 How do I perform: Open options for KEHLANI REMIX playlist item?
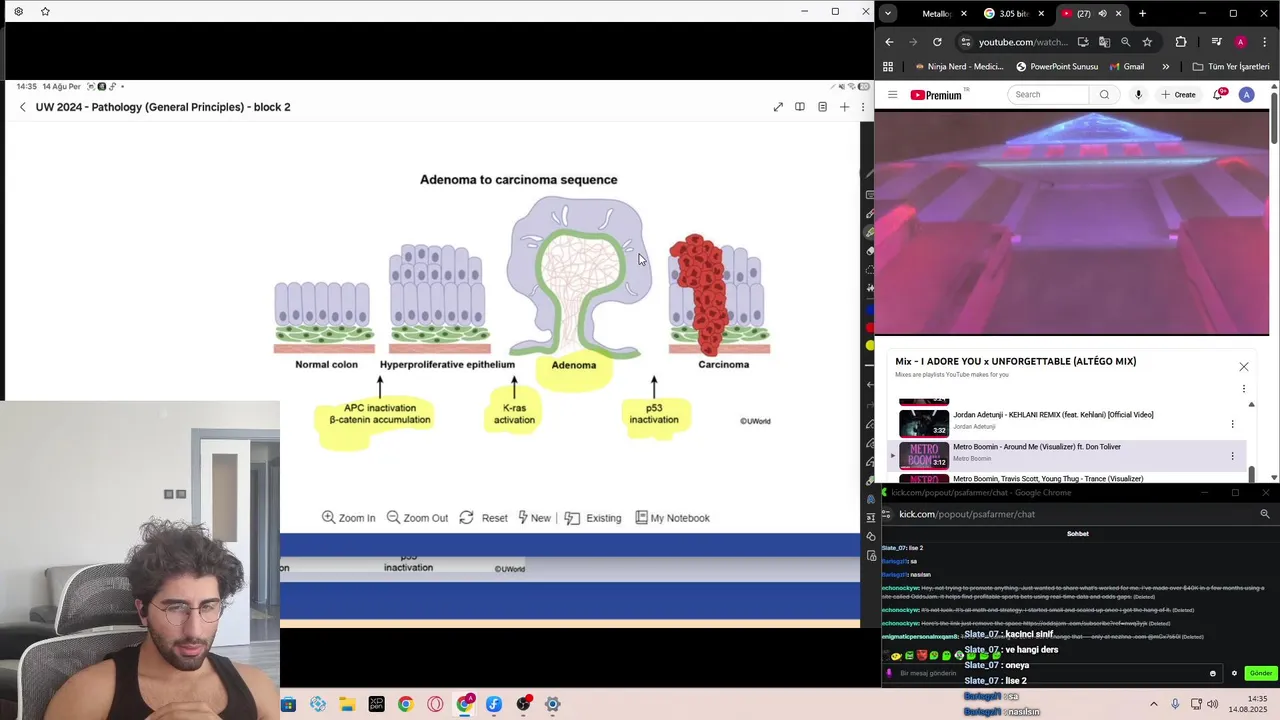(x=1232, y=424)
